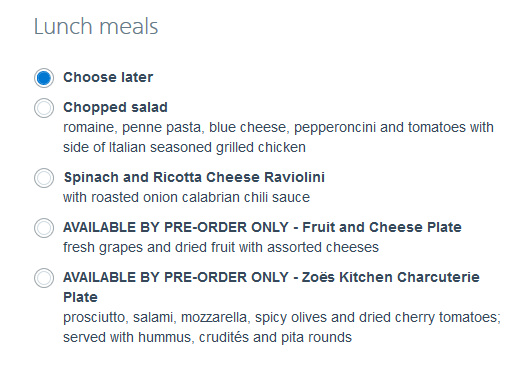Viewport: 505px width, 370px height.
Task: Select the Zoës Kitchen Charcuterie radio button
Action: (x=44, y=278)
